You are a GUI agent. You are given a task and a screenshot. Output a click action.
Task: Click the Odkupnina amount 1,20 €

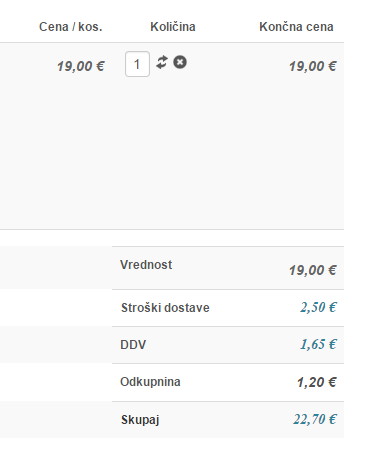(317, 382)
